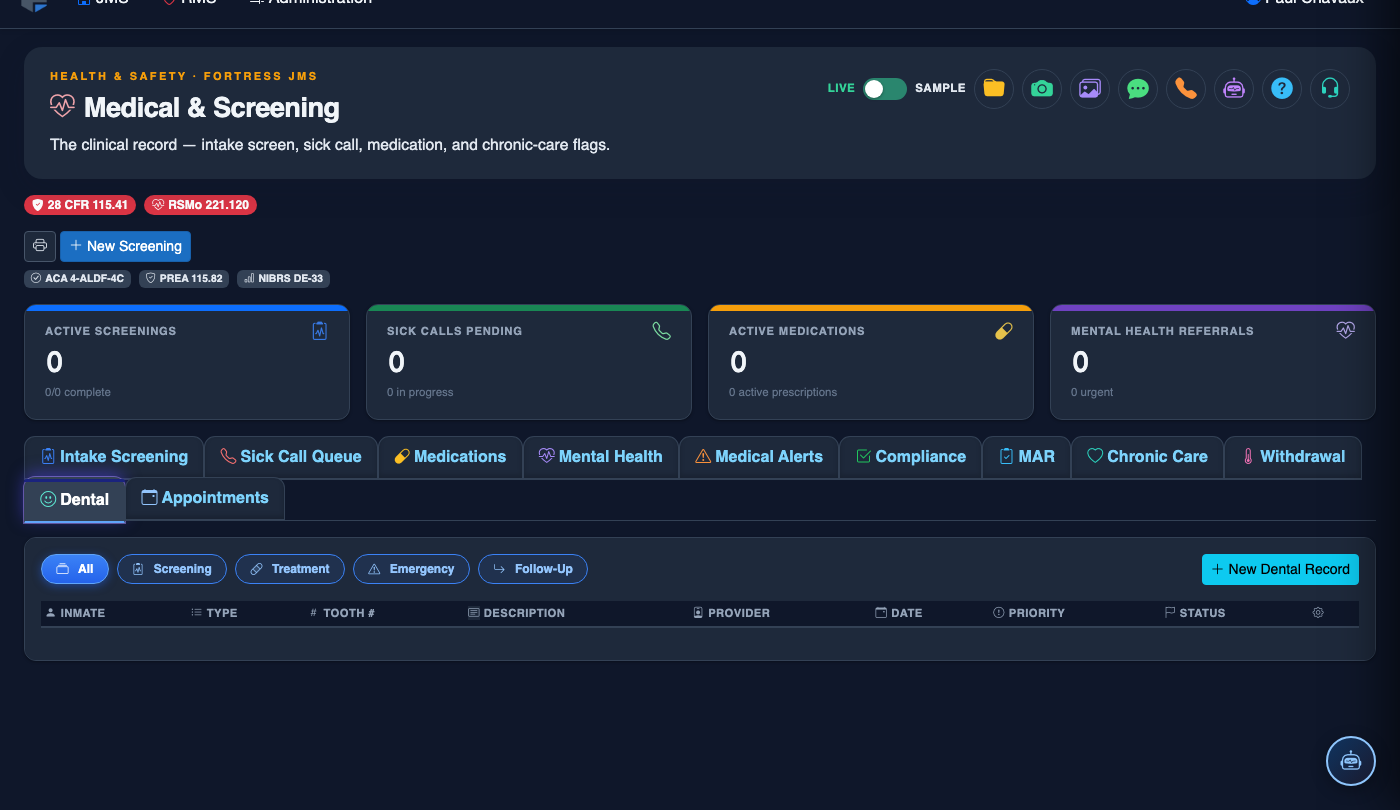Viewport: 1400px width, 810px height.
Task: Sort by the STATUS column header
Action: (x=1195, y=613)
